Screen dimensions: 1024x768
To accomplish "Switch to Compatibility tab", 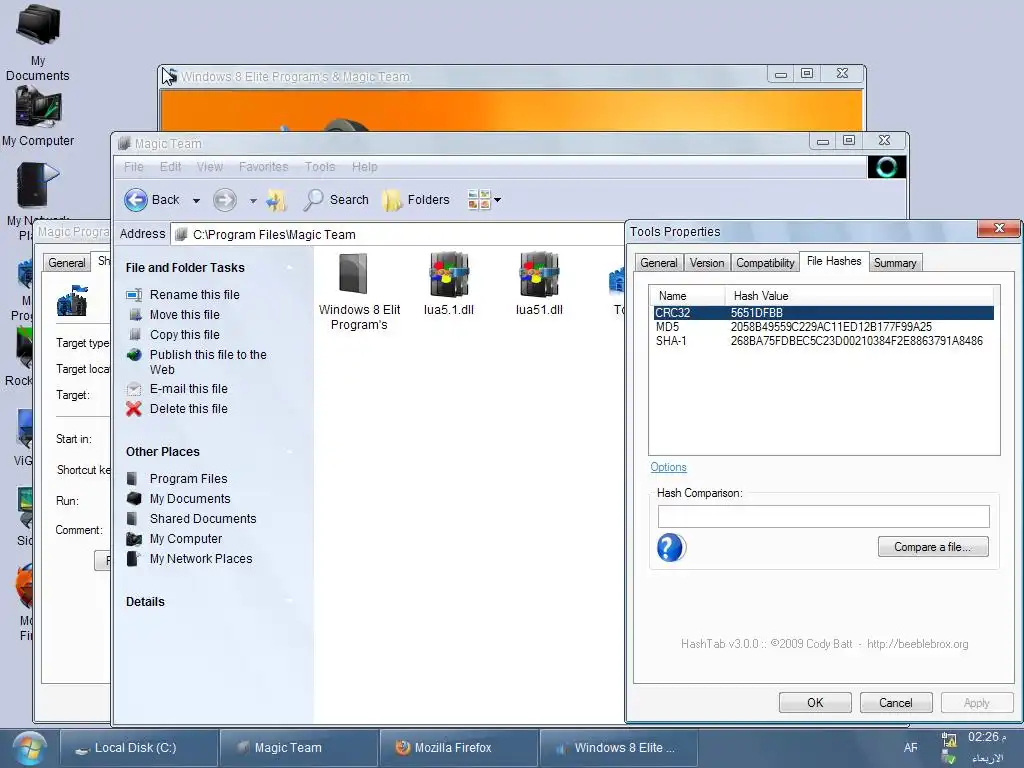I will pyautogui.click(x=765, y=263).
